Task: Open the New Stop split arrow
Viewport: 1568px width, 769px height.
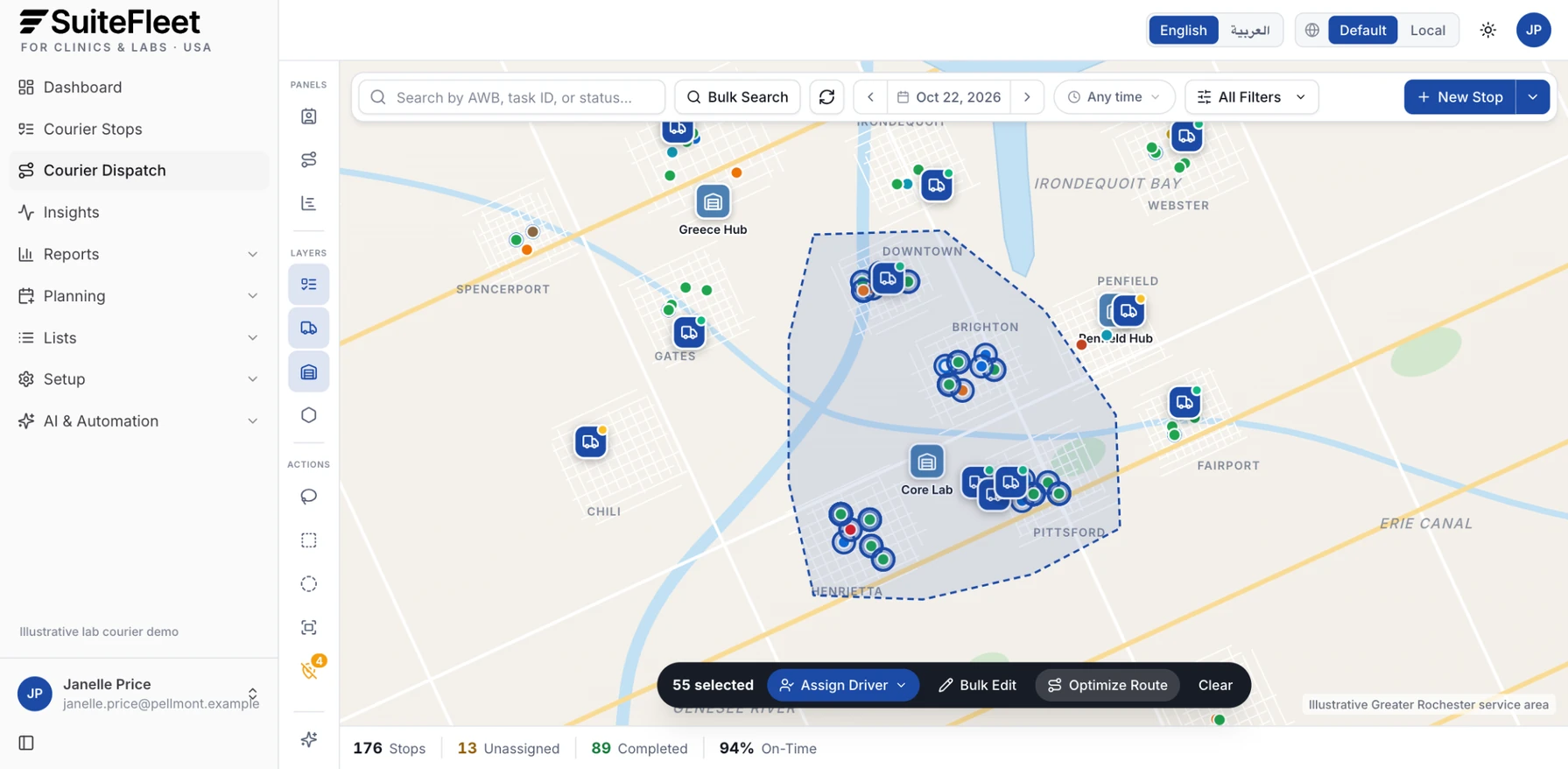Action: [1533, 97]
